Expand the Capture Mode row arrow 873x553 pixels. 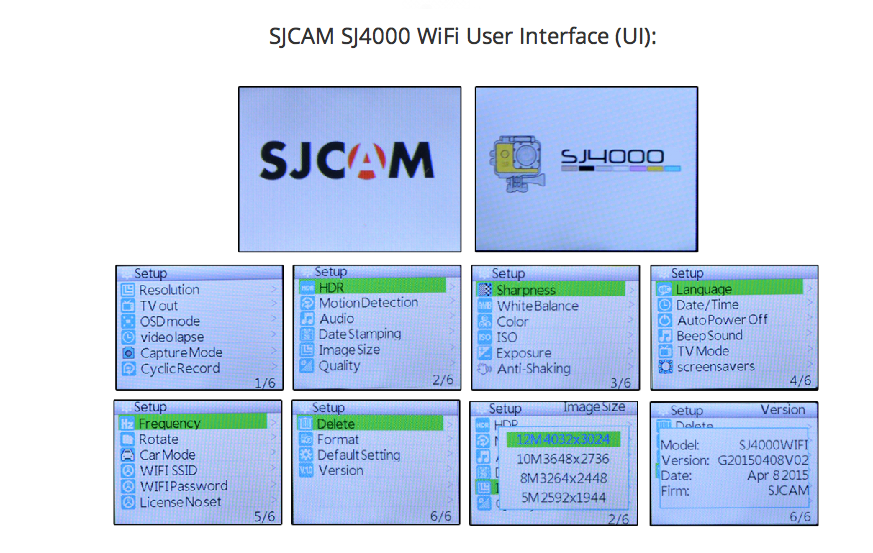(x=274, y=351)
